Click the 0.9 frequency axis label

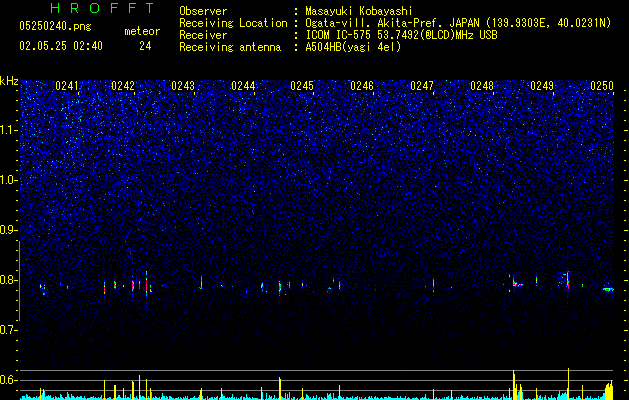tap(9, 230)
